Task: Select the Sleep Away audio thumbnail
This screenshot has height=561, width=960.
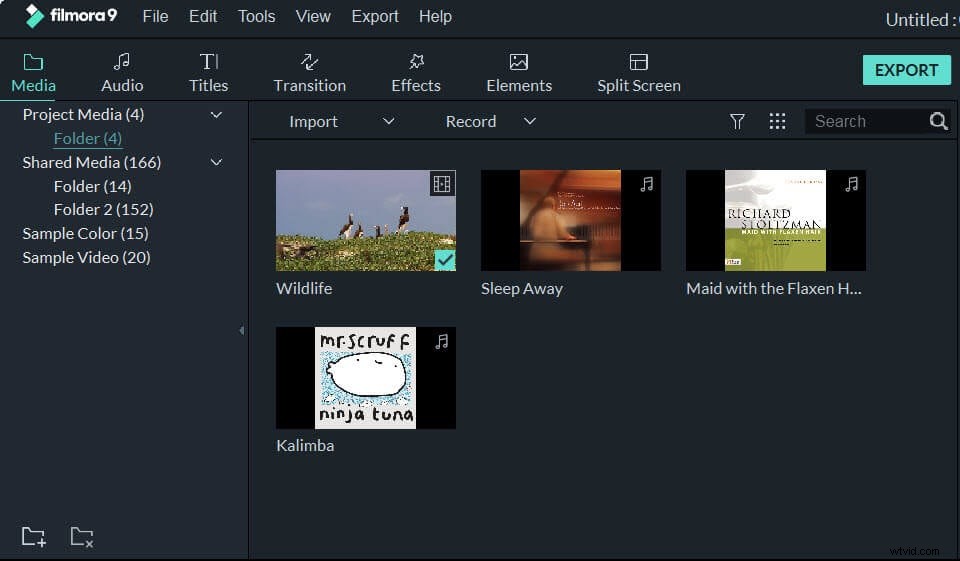Action: click(x=571, y=220)
